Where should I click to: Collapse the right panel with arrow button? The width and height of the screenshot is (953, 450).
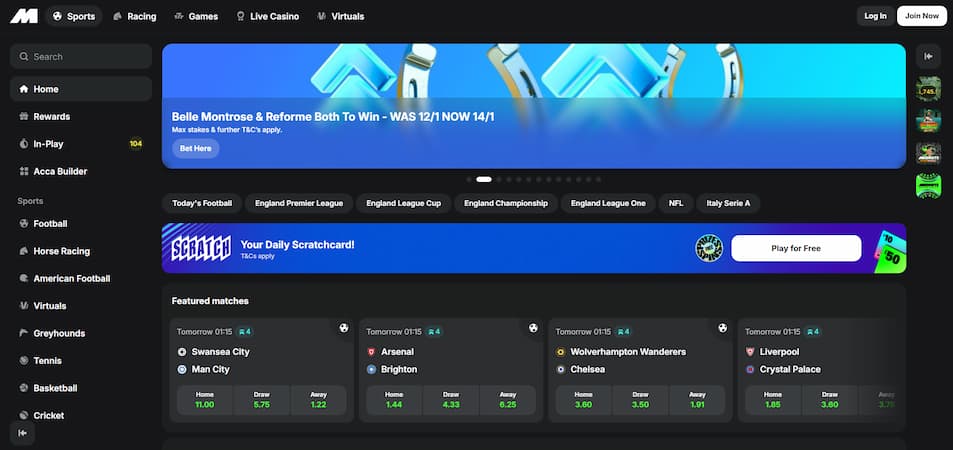click(x=928, y=57)
